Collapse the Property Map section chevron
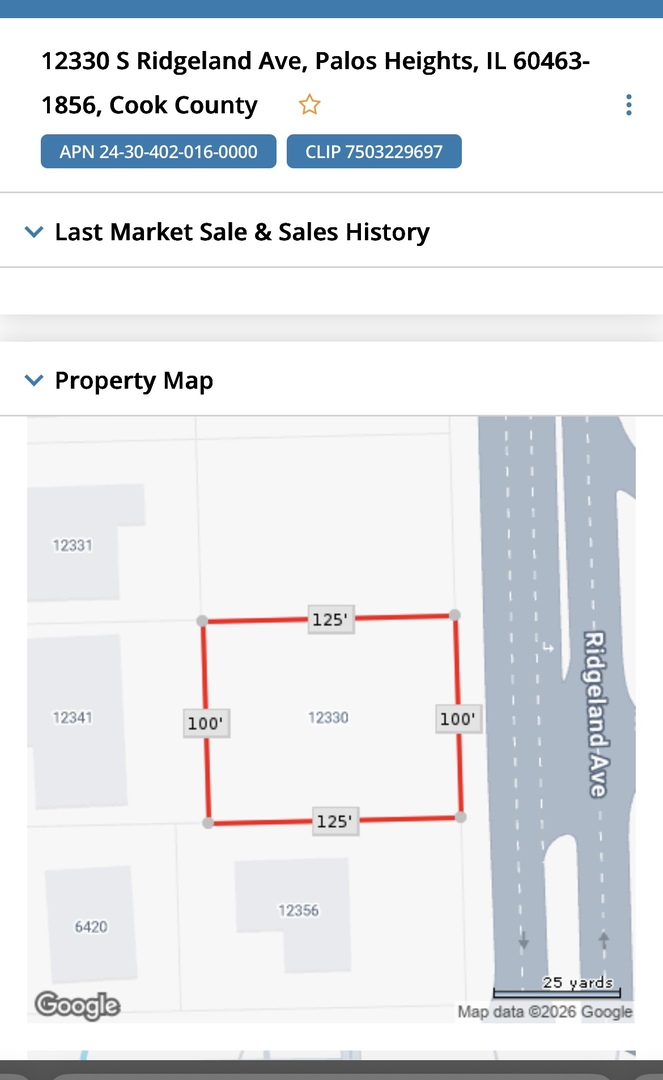 (x=34, y=381)
